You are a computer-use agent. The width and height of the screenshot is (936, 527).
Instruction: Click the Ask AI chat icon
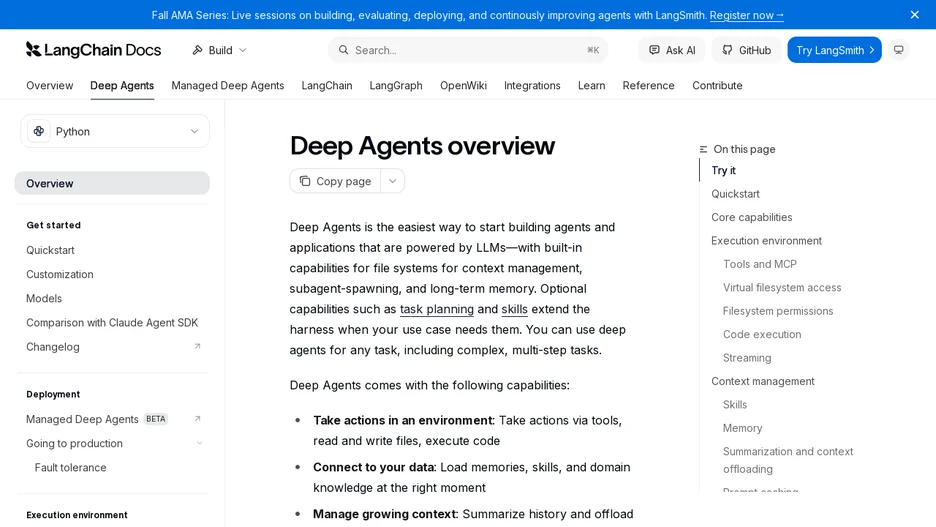654,50
